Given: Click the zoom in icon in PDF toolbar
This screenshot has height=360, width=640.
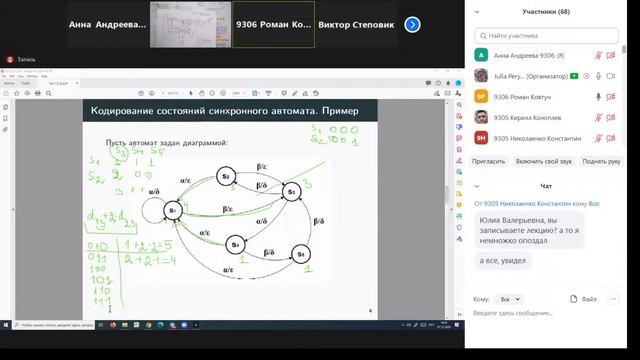Looking at the screenshot, I should click(223, 93).
